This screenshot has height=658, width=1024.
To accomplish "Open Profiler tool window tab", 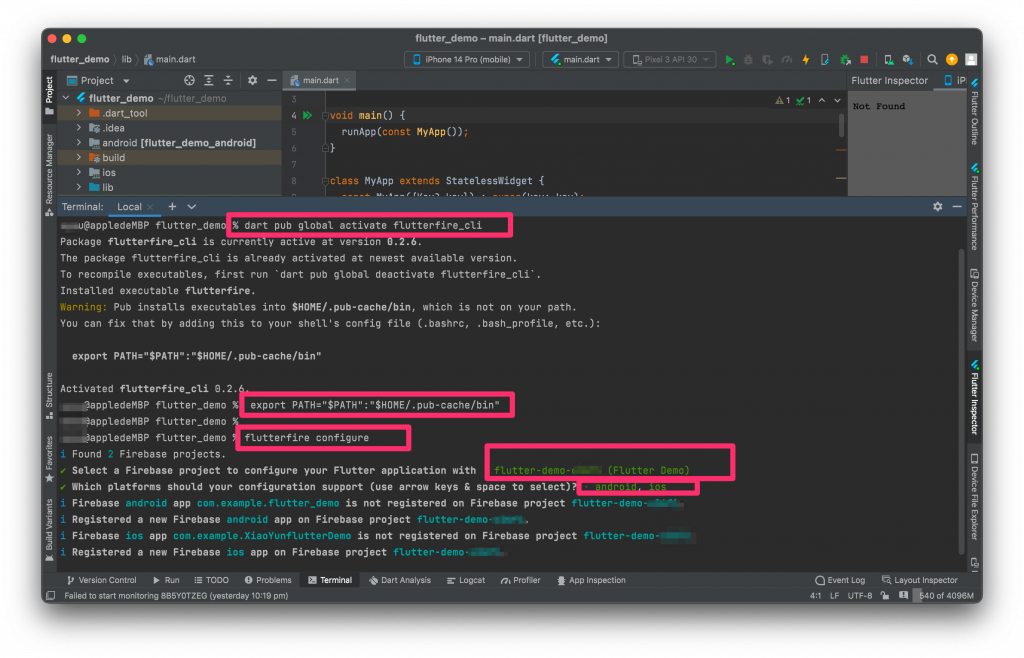I will coord(520,580).
